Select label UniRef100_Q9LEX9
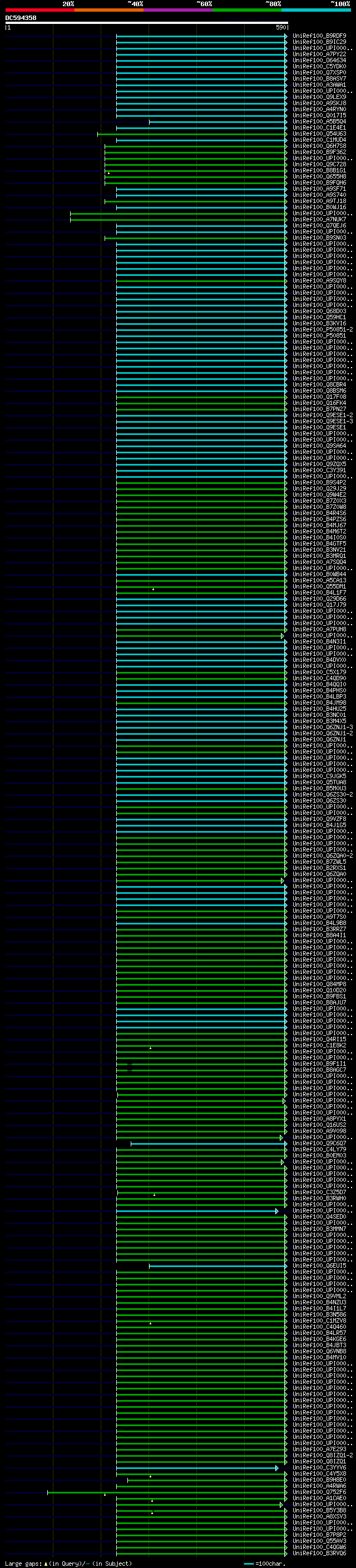Viewport: 356px width, 1568px height. point(319,97)
